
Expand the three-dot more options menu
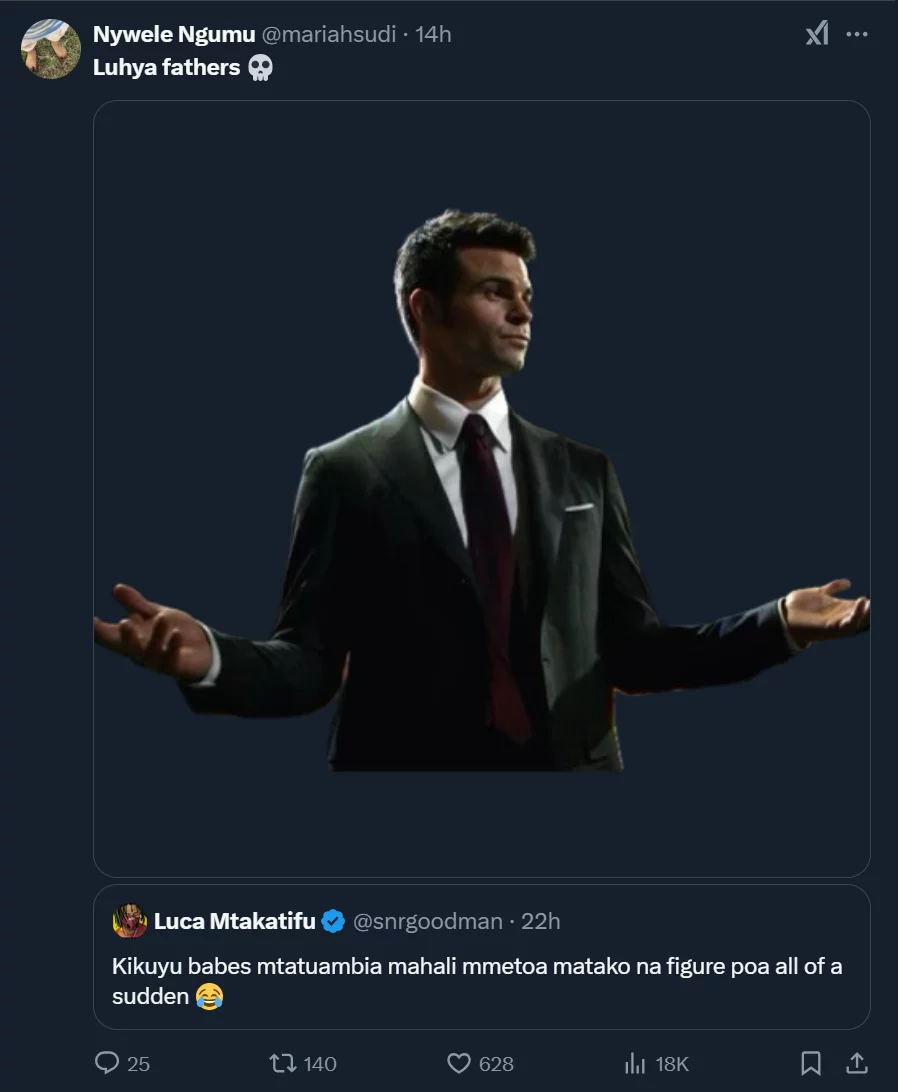857,34
